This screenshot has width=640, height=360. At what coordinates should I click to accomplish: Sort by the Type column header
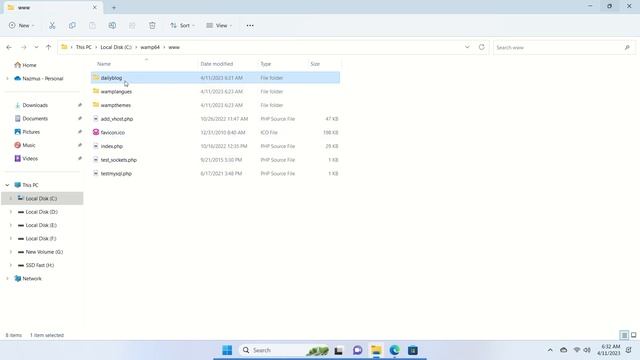pos(266,64)
